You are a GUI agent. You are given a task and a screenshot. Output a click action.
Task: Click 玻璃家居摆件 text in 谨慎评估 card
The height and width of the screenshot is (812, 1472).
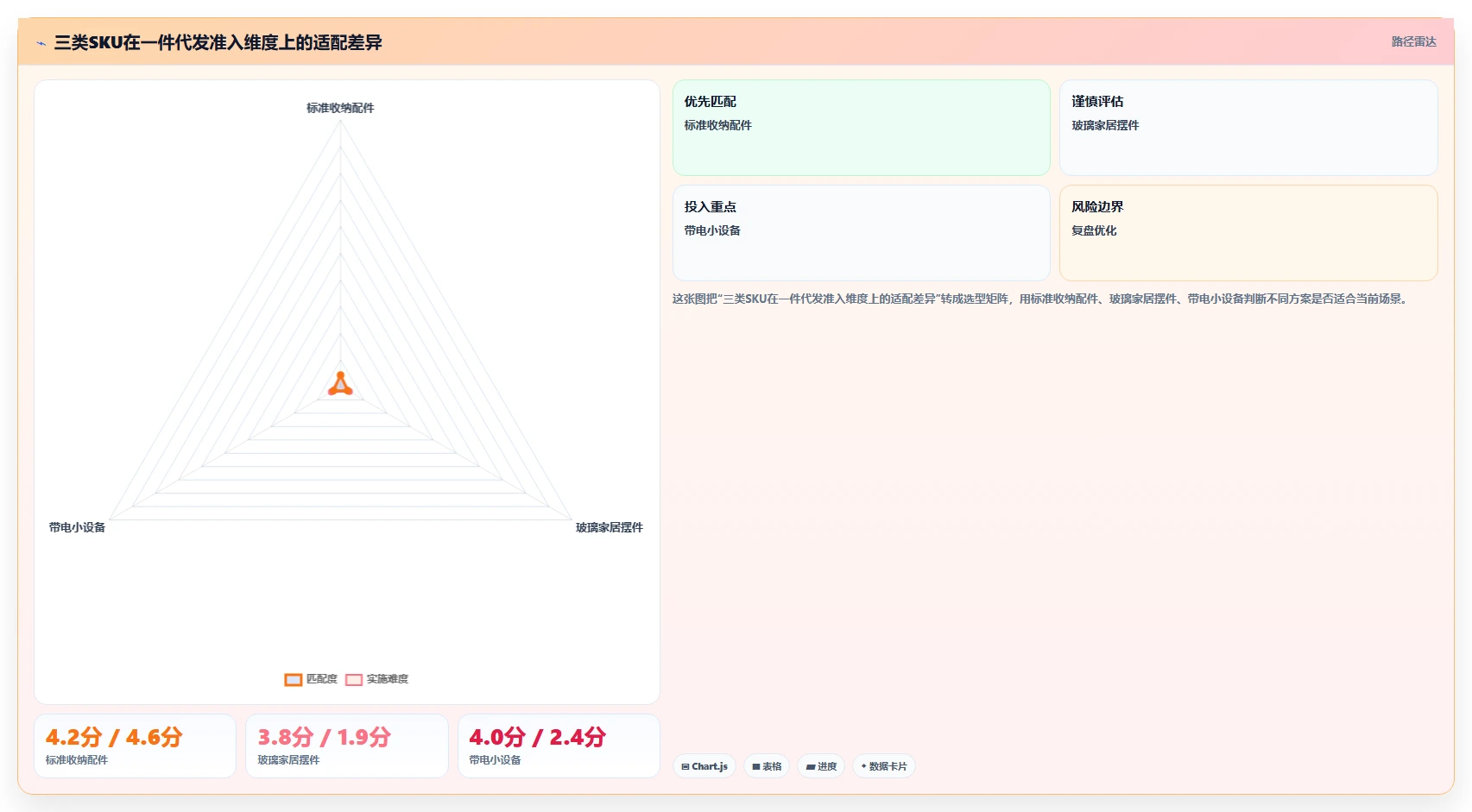coord(1105,125)
